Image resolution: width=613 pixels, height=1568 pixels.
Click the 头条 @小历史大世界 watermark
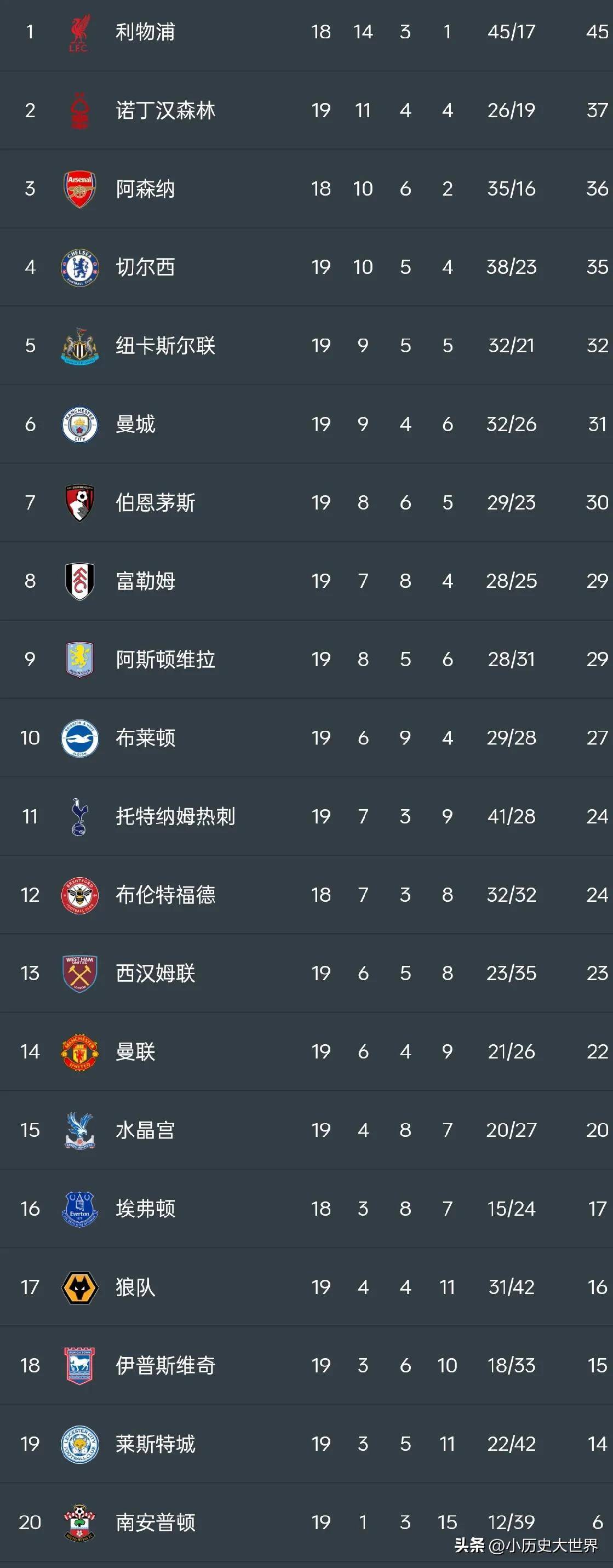click(x=526, y=1546)
